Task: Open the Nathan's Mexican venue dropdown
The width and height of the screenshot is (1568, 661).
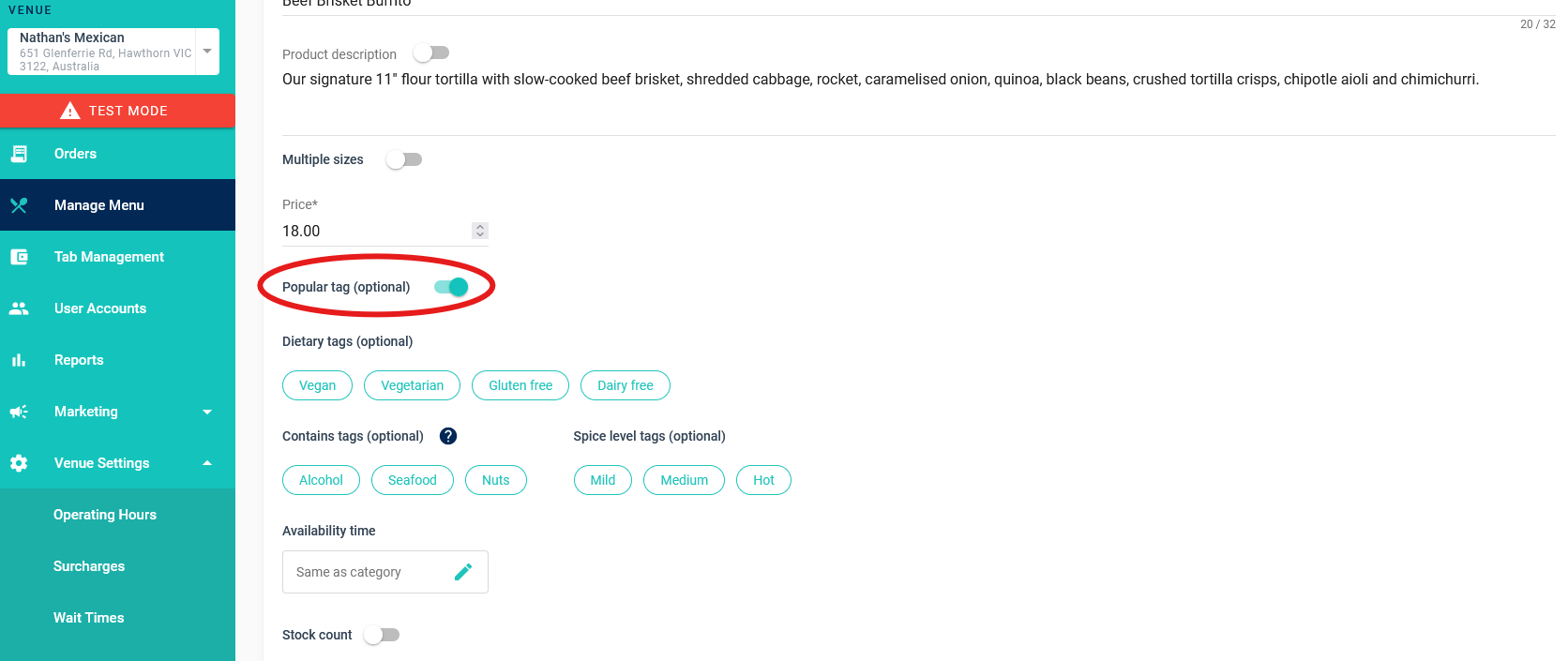Action: (207, 52)
